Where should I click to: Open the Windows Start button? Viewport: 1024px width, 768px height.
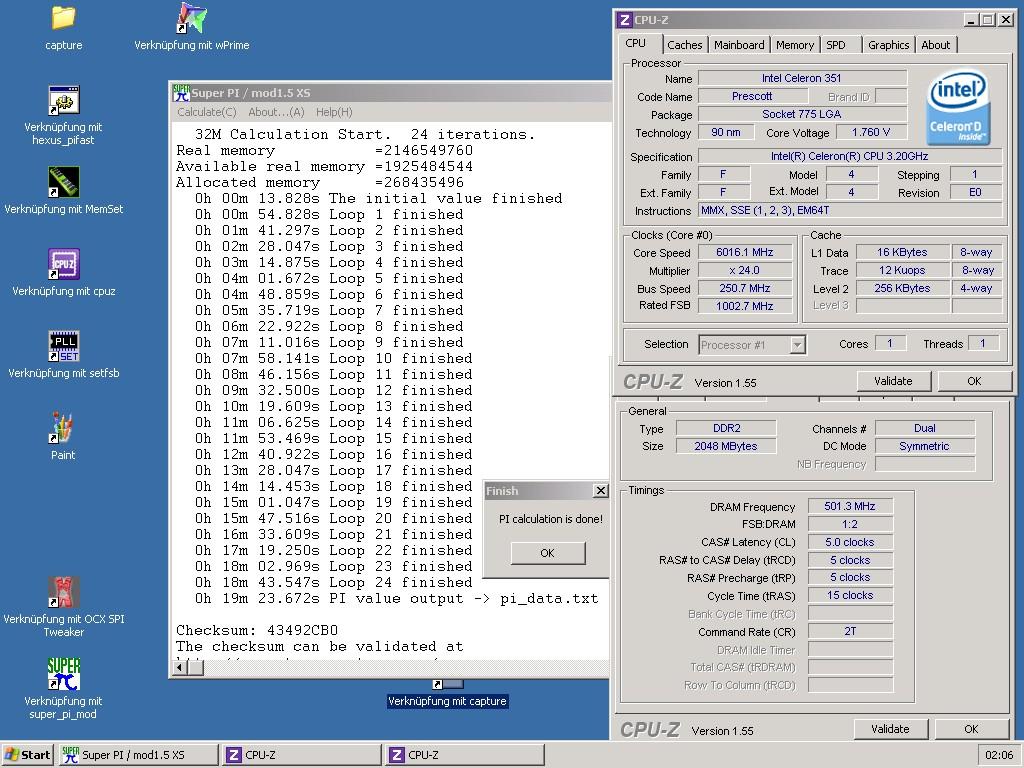point(27,755)
